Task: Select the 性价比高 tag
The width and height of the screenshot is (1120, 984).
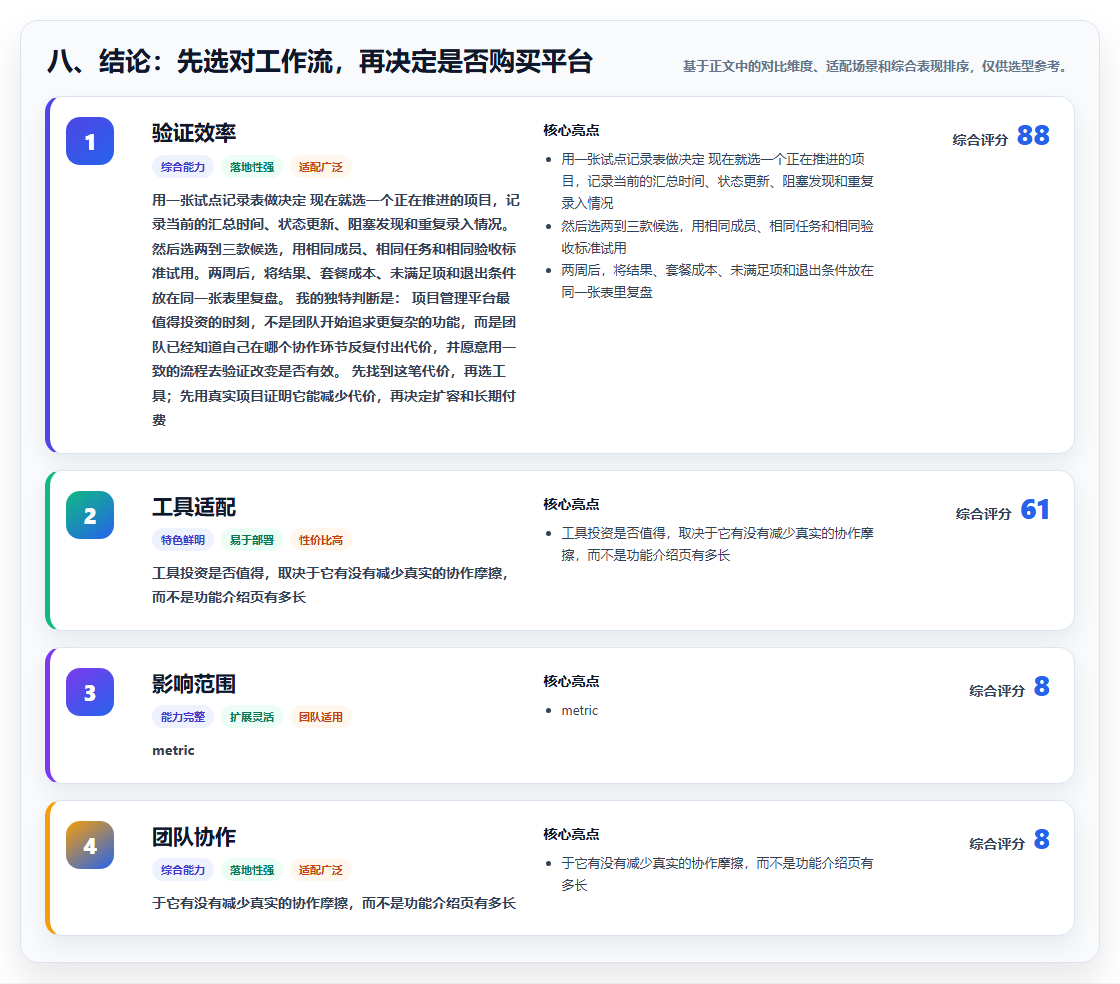Action: point(321,540)
